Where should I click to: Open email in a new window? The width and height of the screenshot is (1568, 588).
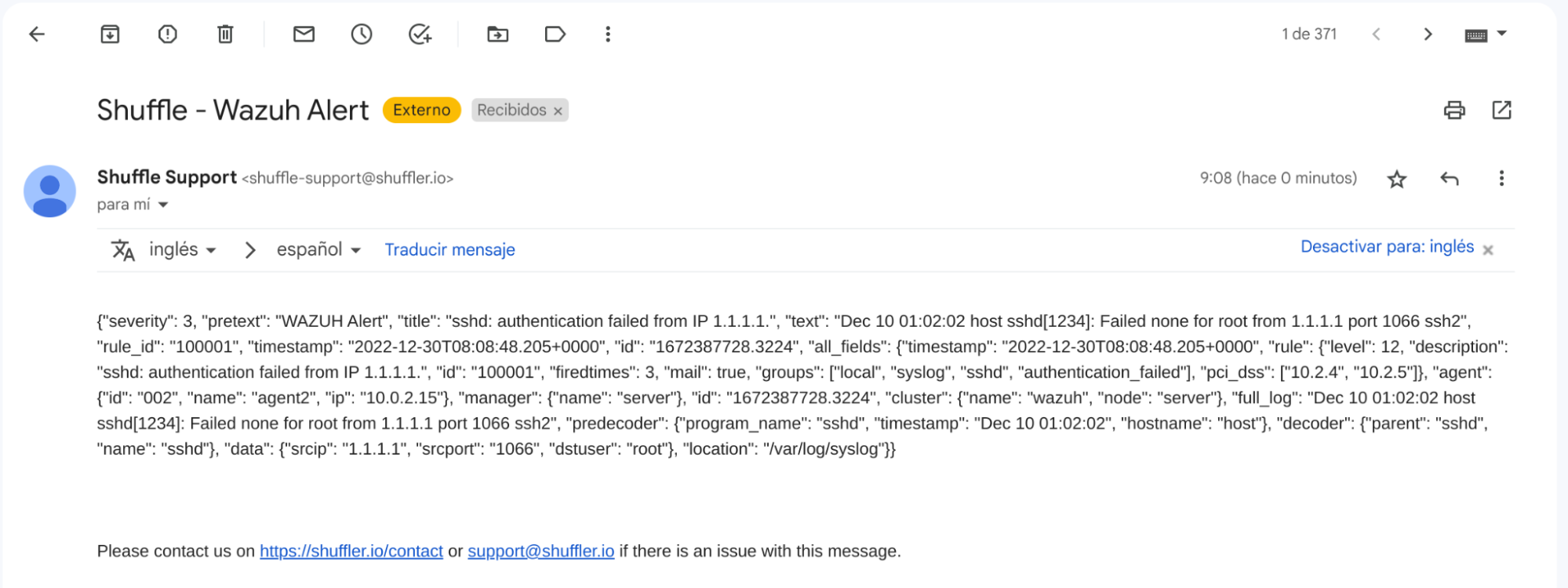[1501, 110]
